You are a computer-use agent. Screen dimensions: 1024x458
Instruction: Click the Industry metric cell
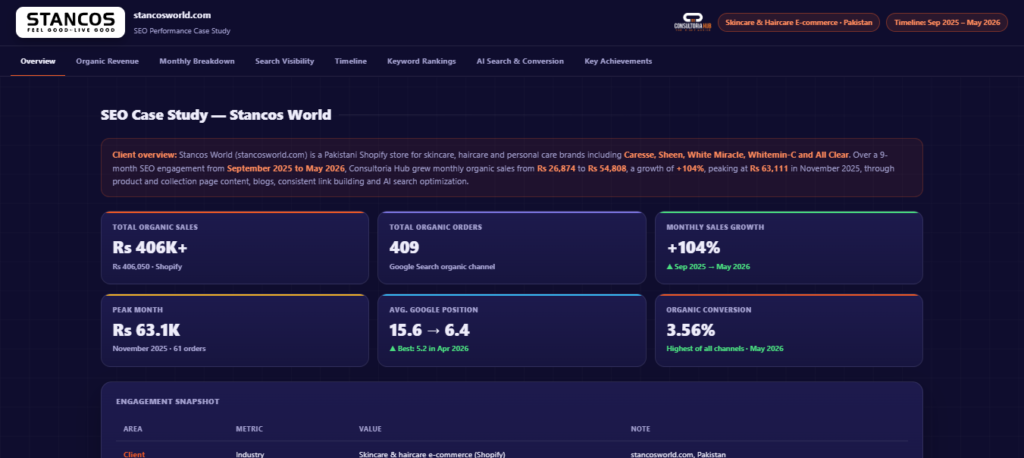[250, 454]
